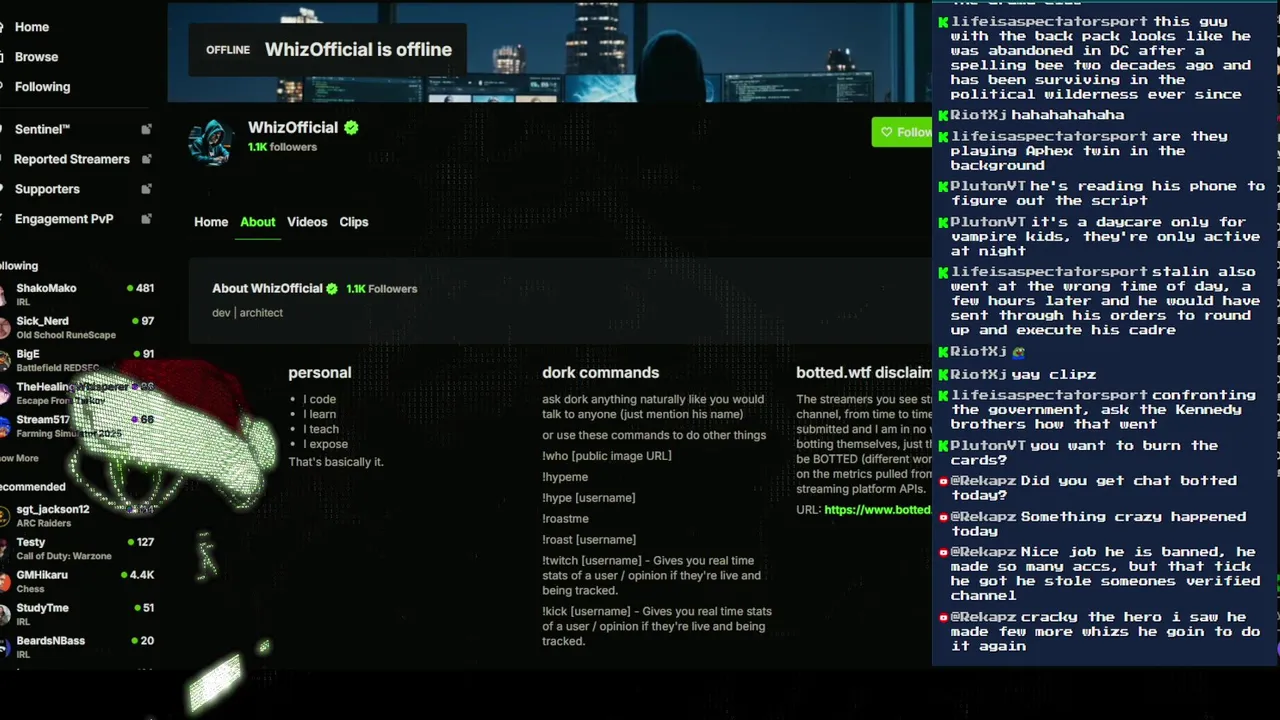Open Stream517 channel in following list

[77, 426]
